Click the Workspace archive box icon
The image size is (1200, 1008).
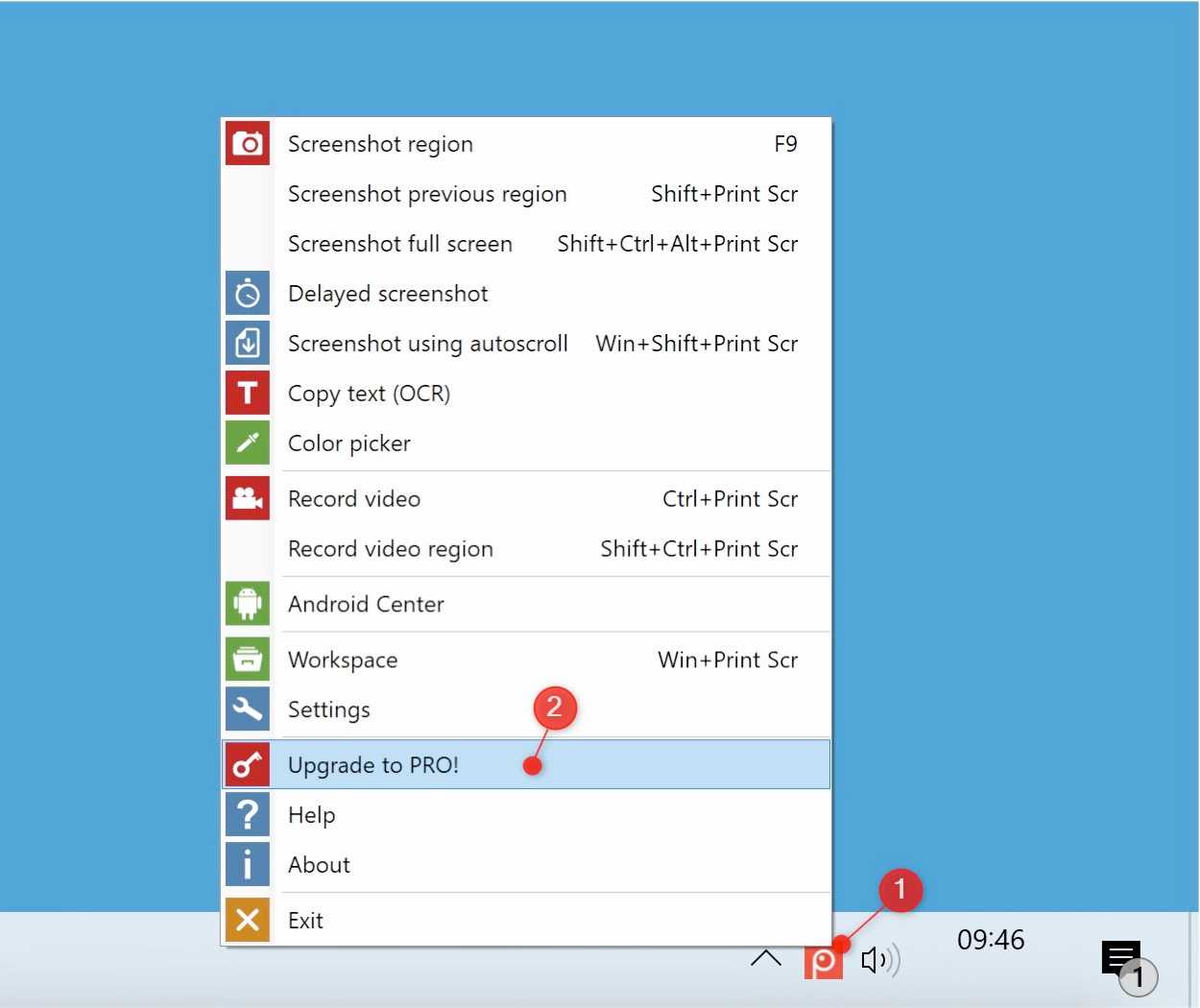pyautogui.click(x=248, y=660)
